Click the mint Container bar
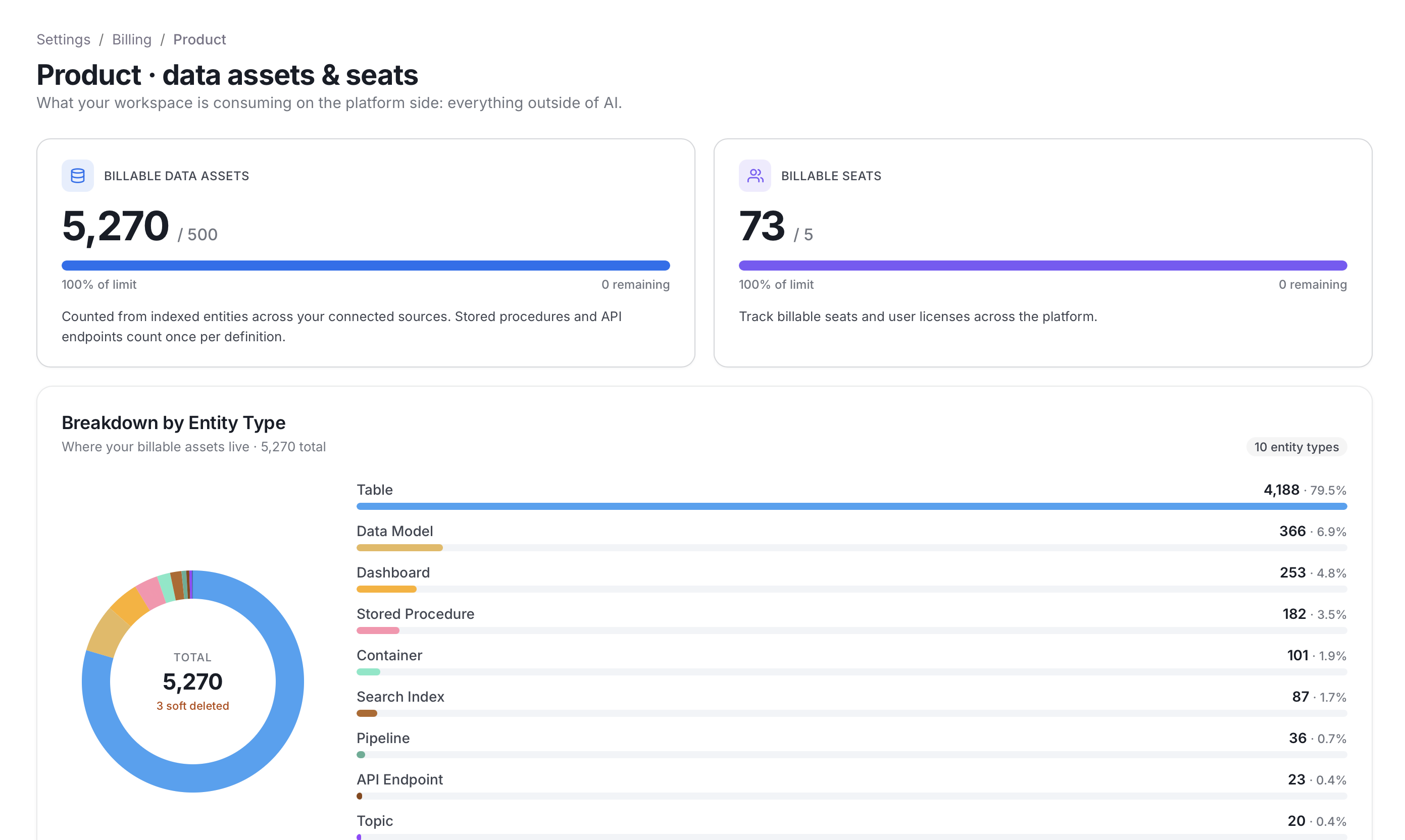The image size is (1405, 840). click(x=369, y=671)
